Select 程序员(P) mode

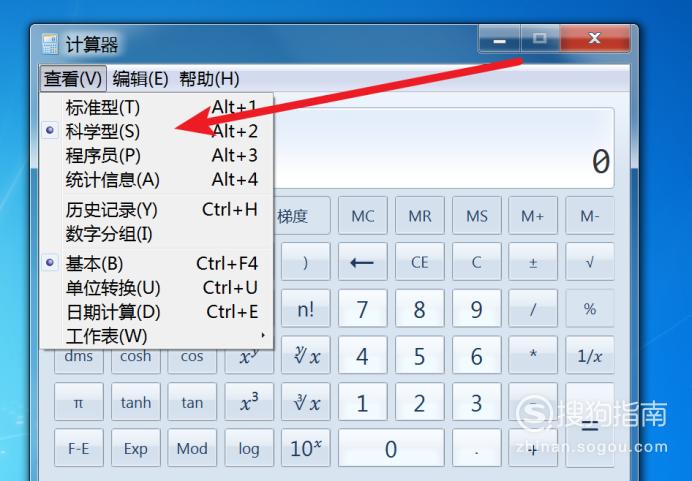(x=157, y=155)
